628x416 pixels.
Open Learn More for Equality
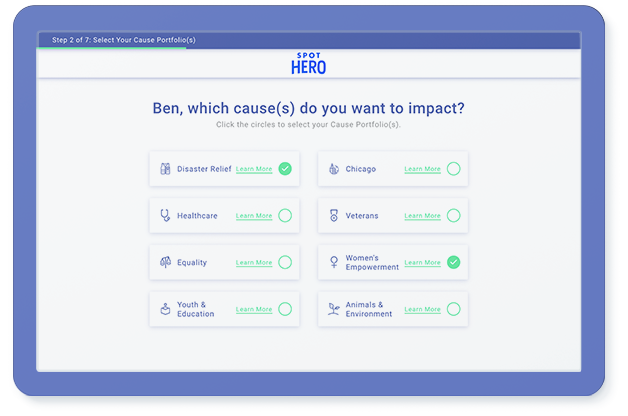pyautogui.click(x=254, y=263)
